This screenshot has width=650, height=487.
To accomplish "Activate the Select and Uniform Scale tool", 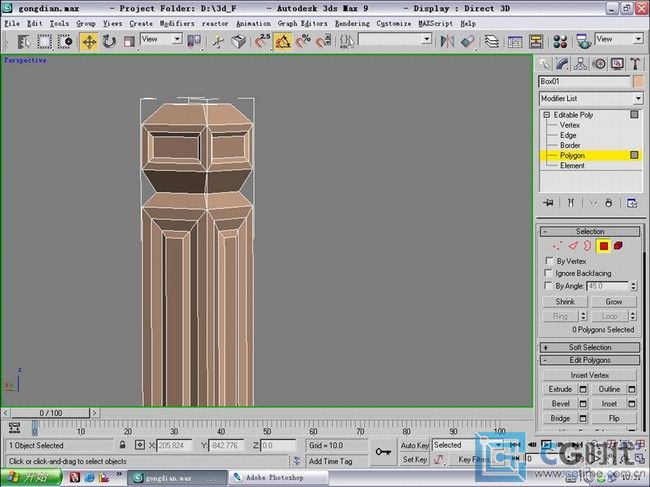I will 129,41.
